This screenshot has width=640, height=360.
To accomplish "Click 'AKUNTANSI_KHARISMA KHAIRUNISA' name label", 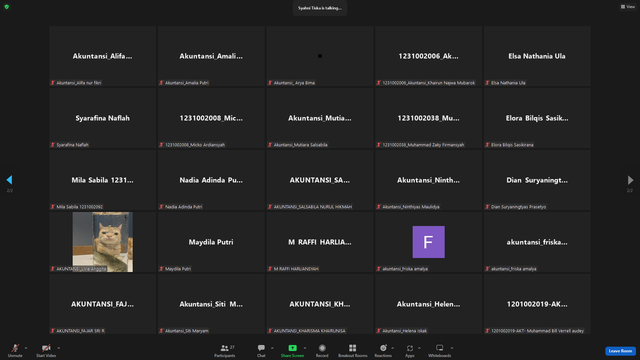I will coord(309,331).
